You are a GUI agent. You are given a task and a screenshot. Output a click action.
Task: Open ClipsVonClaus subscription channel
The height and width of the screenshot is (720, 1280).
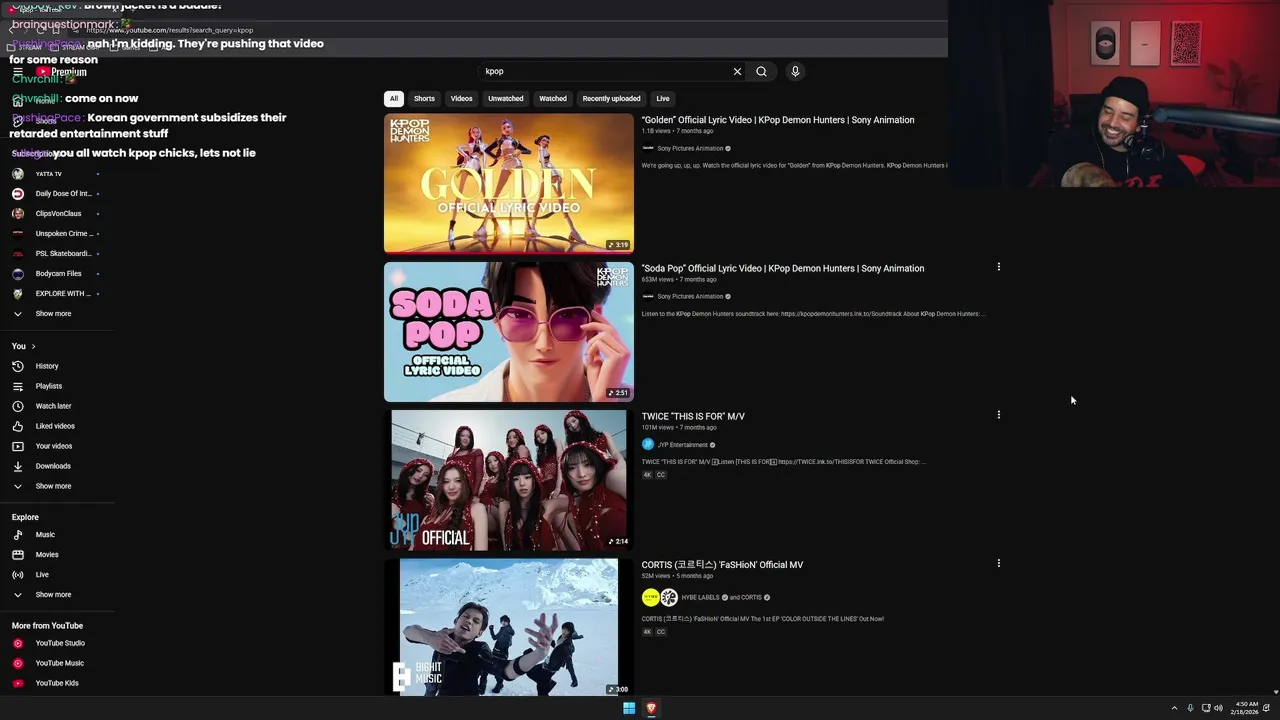58,214
